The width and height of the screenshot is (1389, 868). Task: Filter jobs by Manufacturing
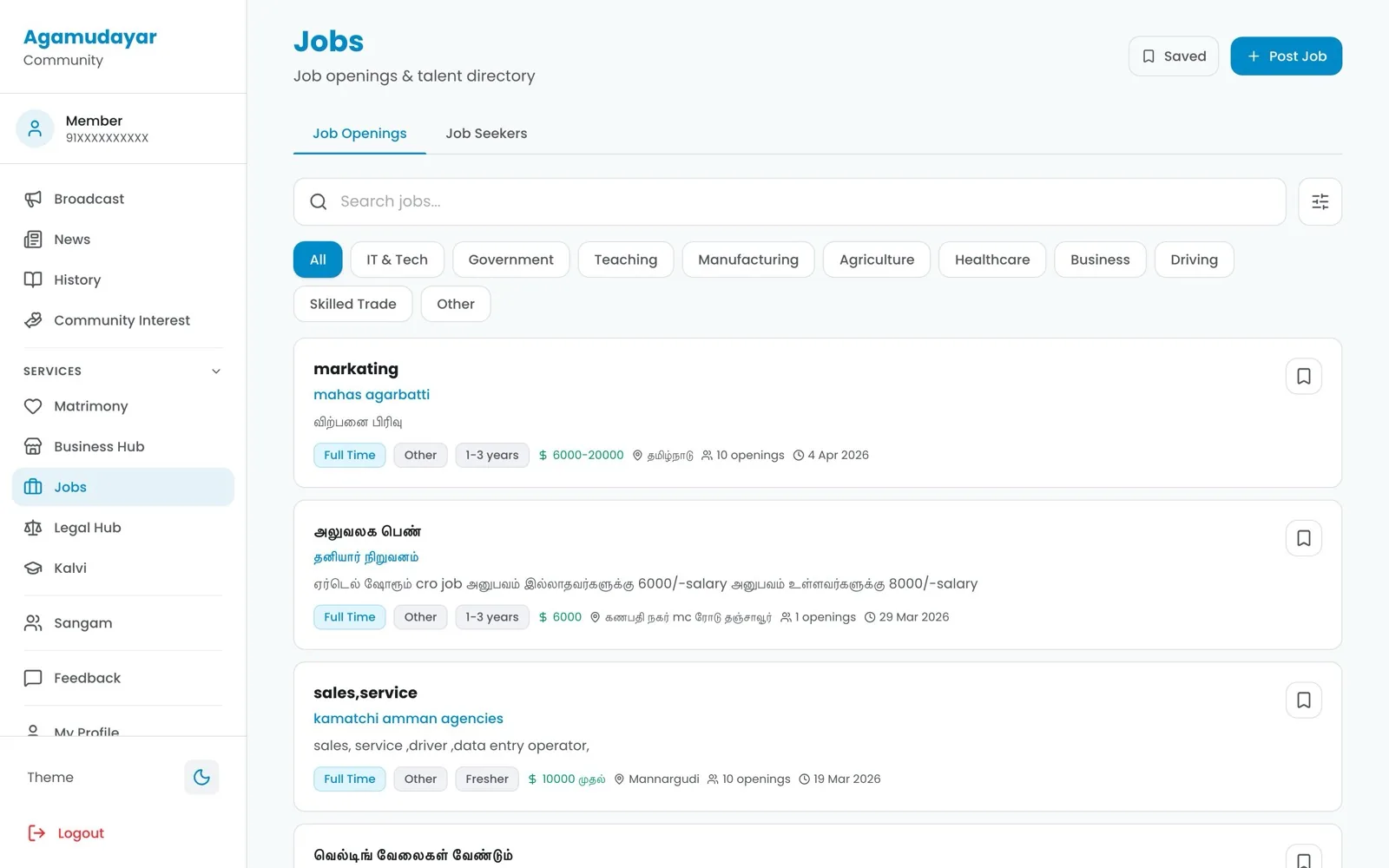point(747,260)
